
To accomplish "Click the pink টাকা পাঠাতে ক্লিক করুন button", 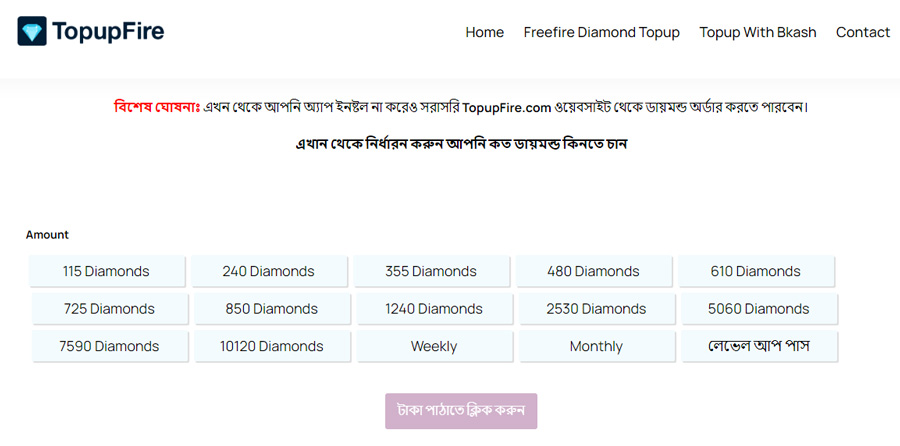I will tap(461, 411).
